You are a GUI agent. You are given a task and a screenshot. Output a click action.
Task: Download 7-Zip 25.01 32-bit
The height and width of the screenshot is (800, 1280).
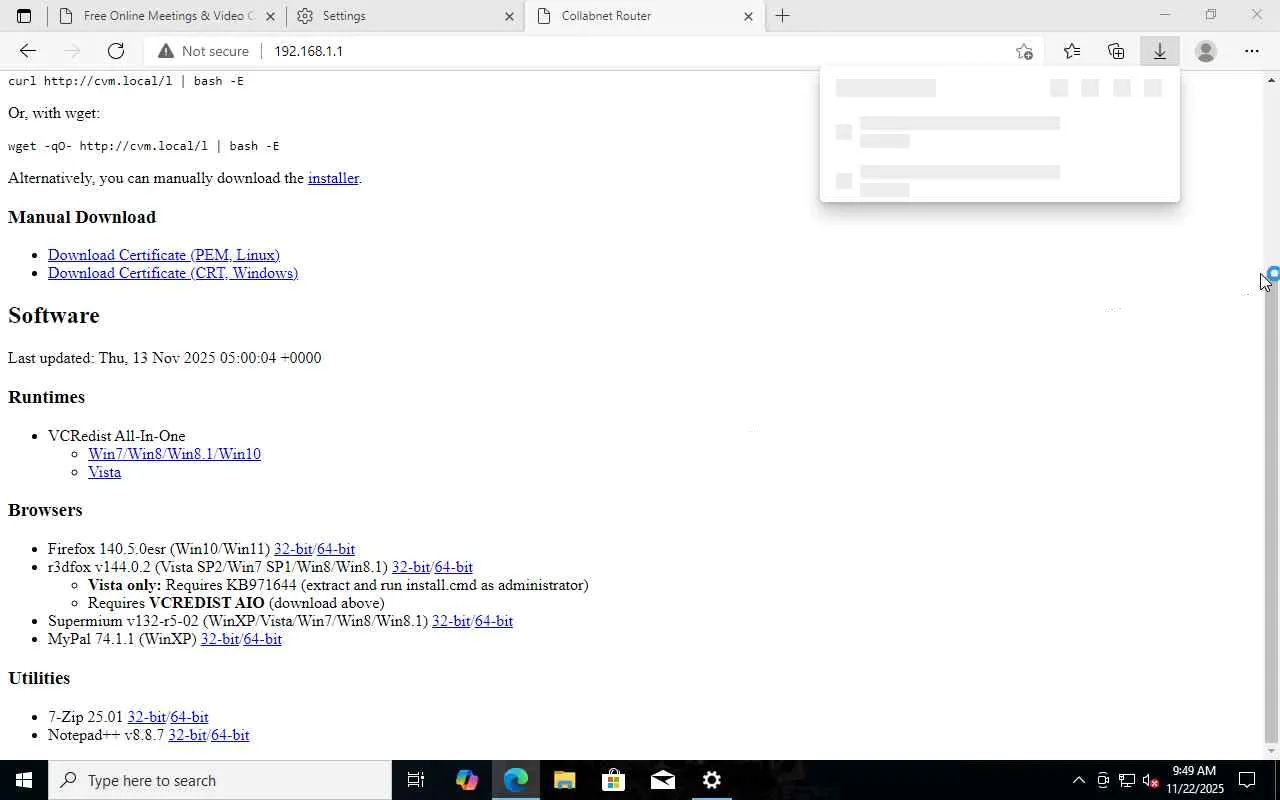(147, 717)
